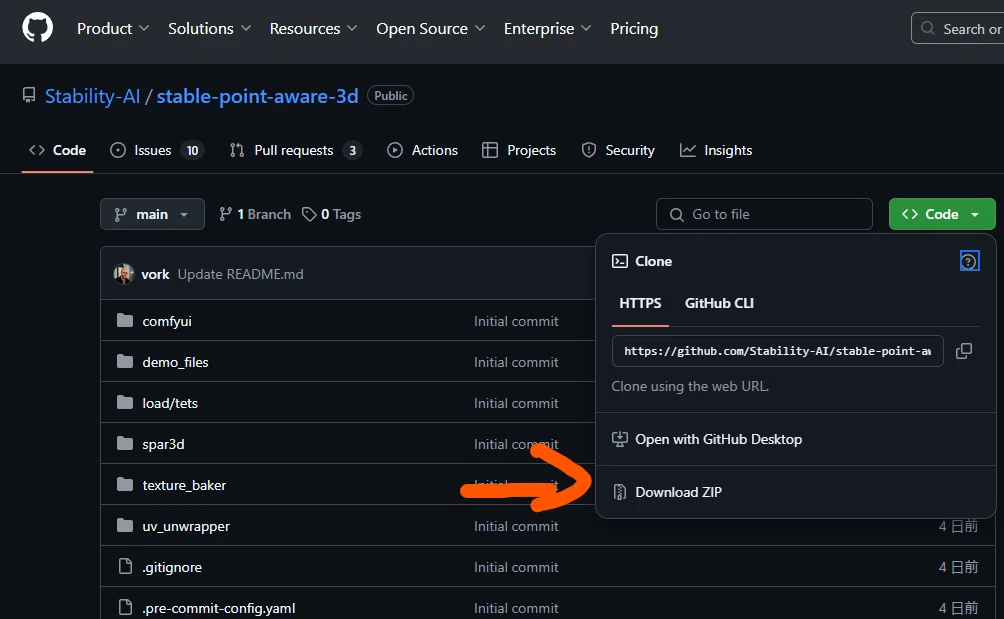This screenshot has width=1004, height=619.
Task: Expand the Resources menu
Action: pos(313,29)
